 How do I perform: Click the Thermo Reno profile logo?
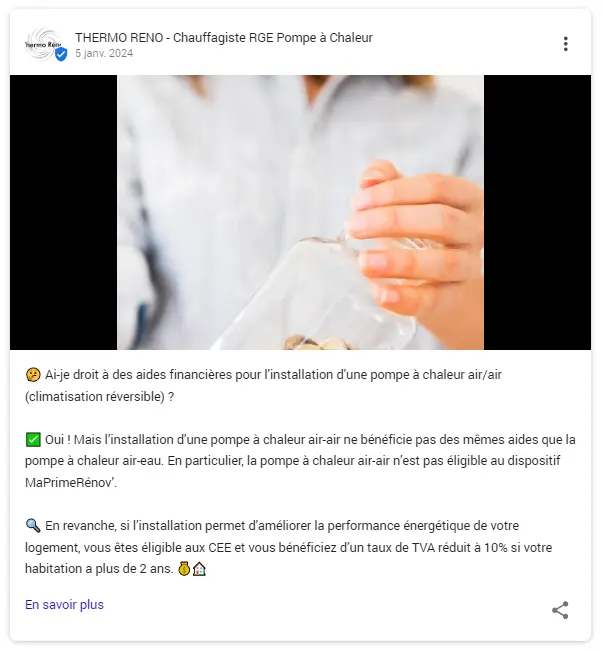(43, 44)
